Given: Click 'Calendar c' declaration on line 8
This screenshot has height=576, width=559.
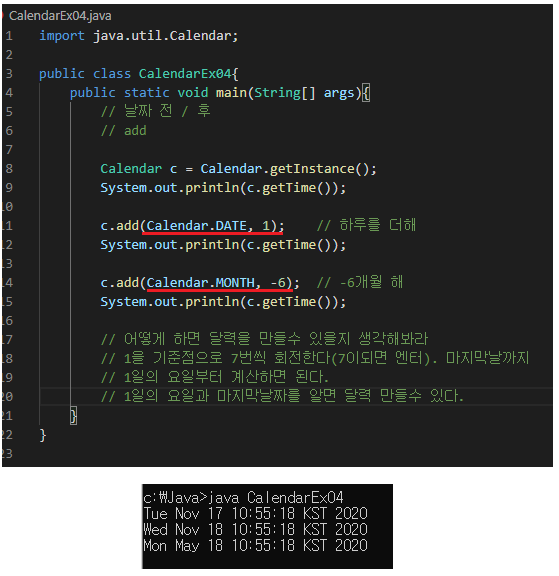Looking at the screenshot, I should click(139, 169).
